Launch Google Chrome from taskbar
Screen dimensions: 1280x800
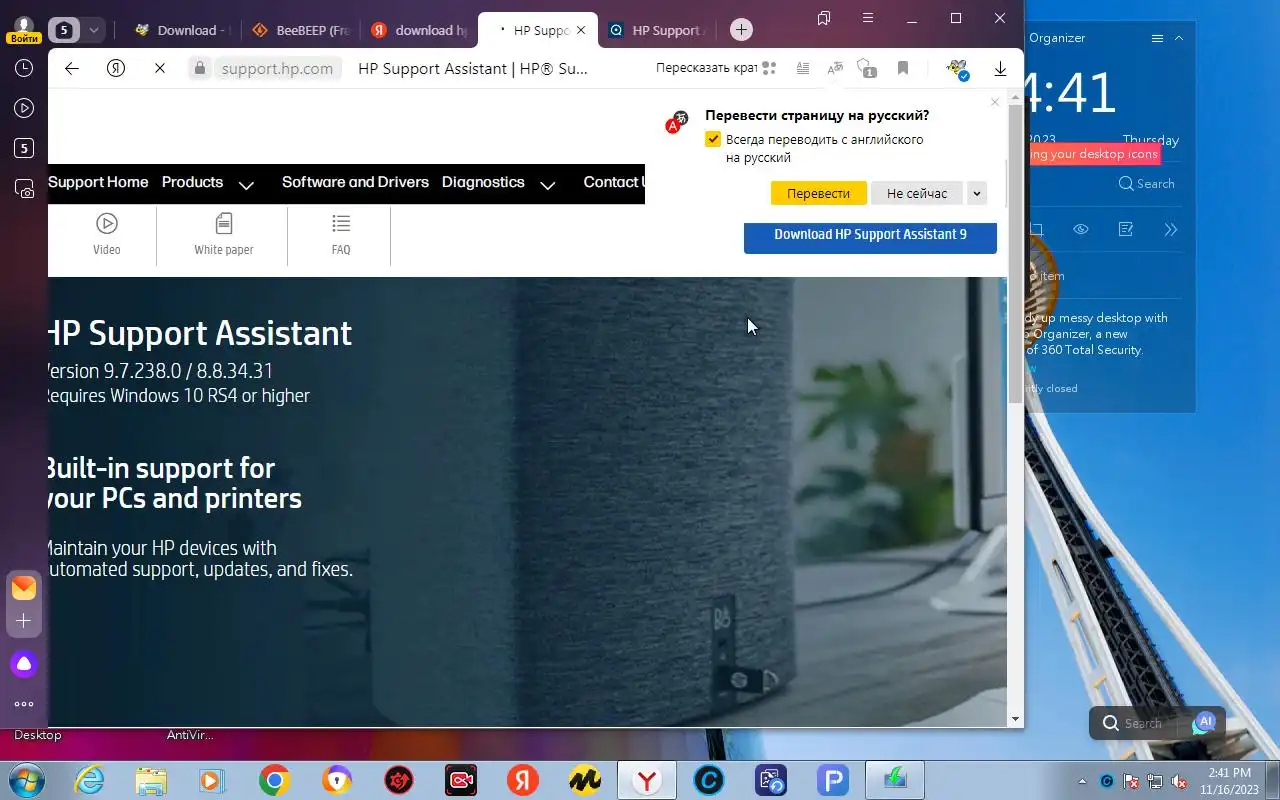274,780
